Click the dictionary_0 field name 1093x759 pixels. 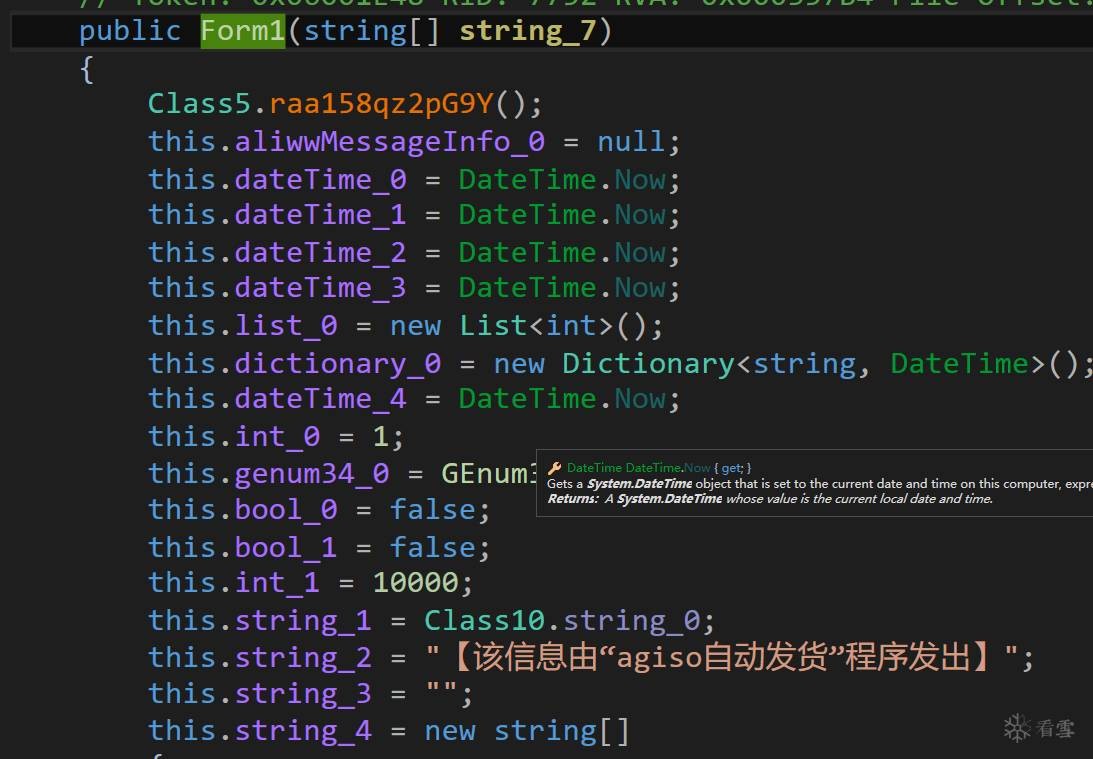click(337, 364)
